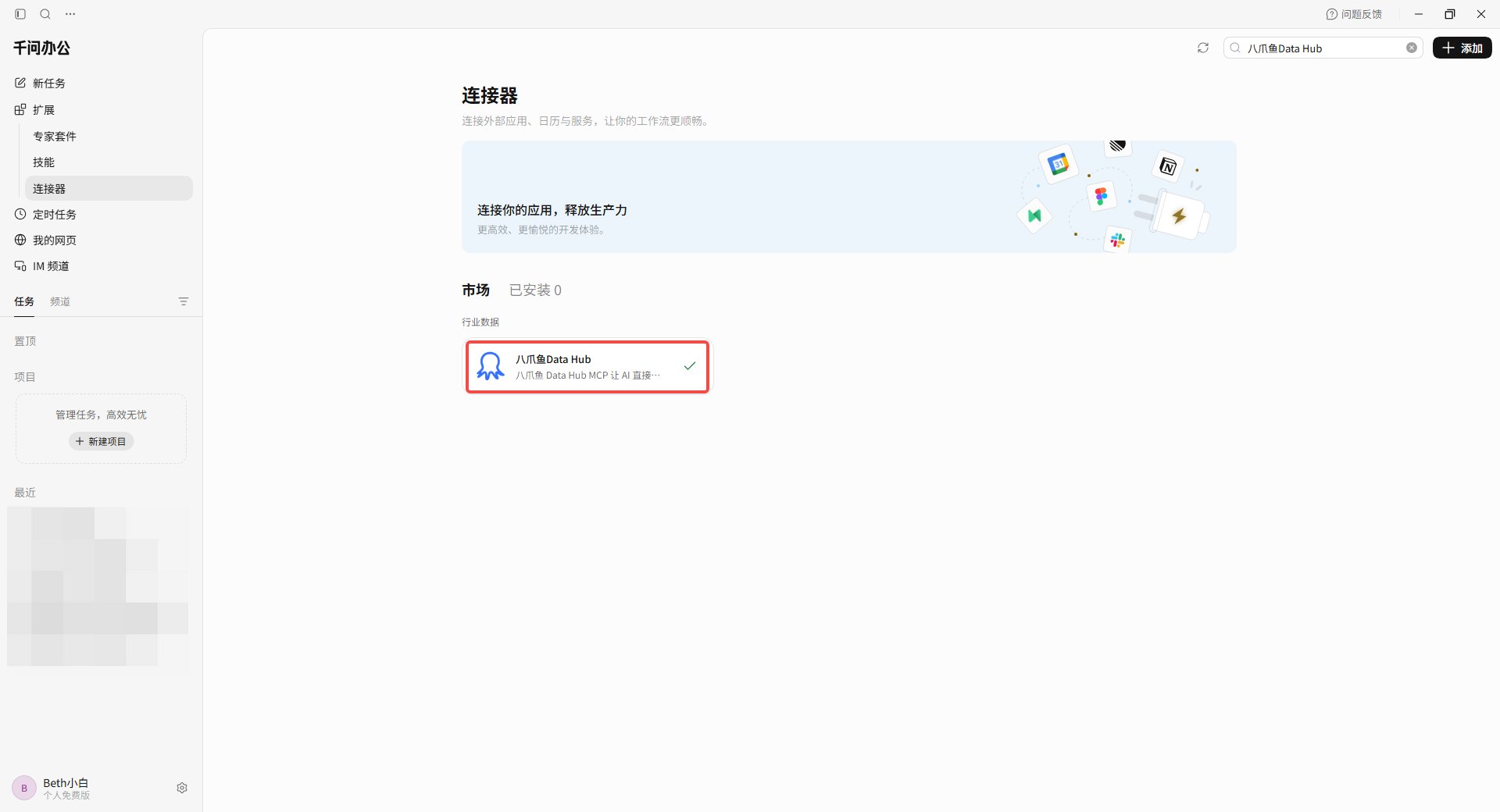Image resolution: width=1500 pixels, height=812 pixels.
Task: Switch to the 频道 tab
Action: tap(60, 301)
